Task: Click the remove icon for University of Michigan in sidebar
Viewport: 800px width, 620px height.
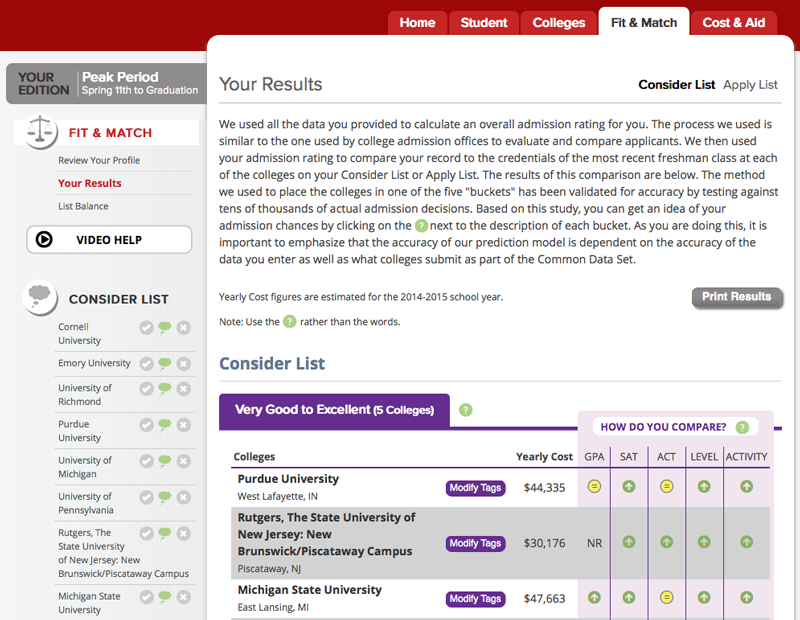Action: click(183, 461)
